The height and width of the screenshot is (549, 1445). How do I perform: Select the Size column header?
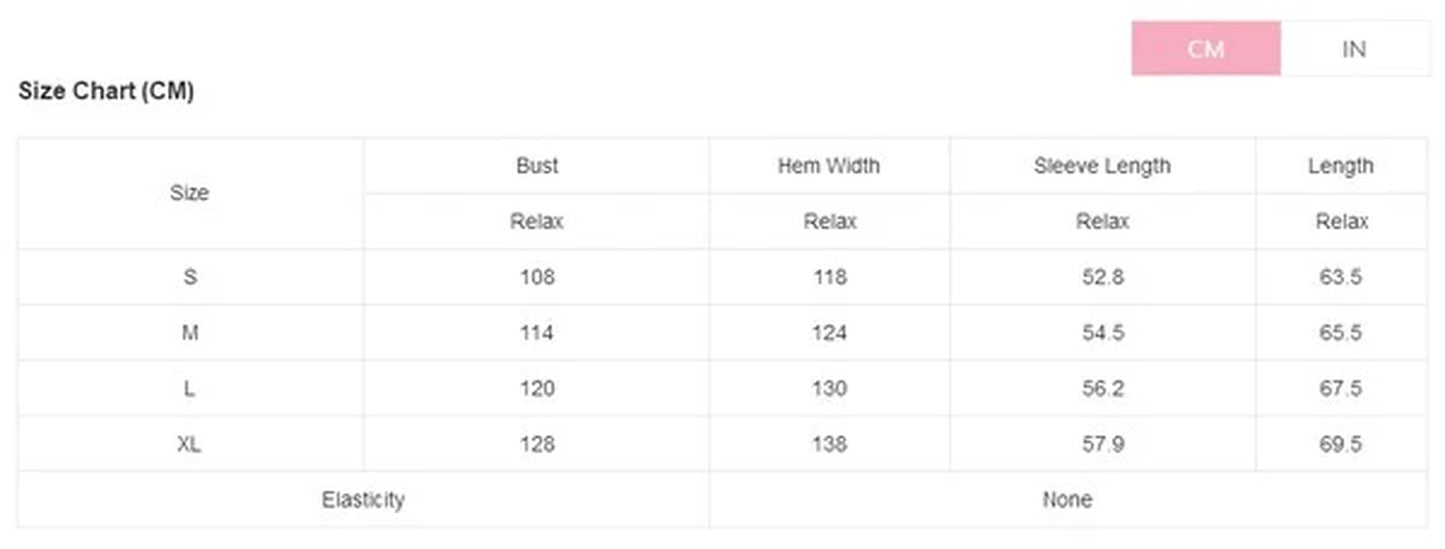[189, 193]
